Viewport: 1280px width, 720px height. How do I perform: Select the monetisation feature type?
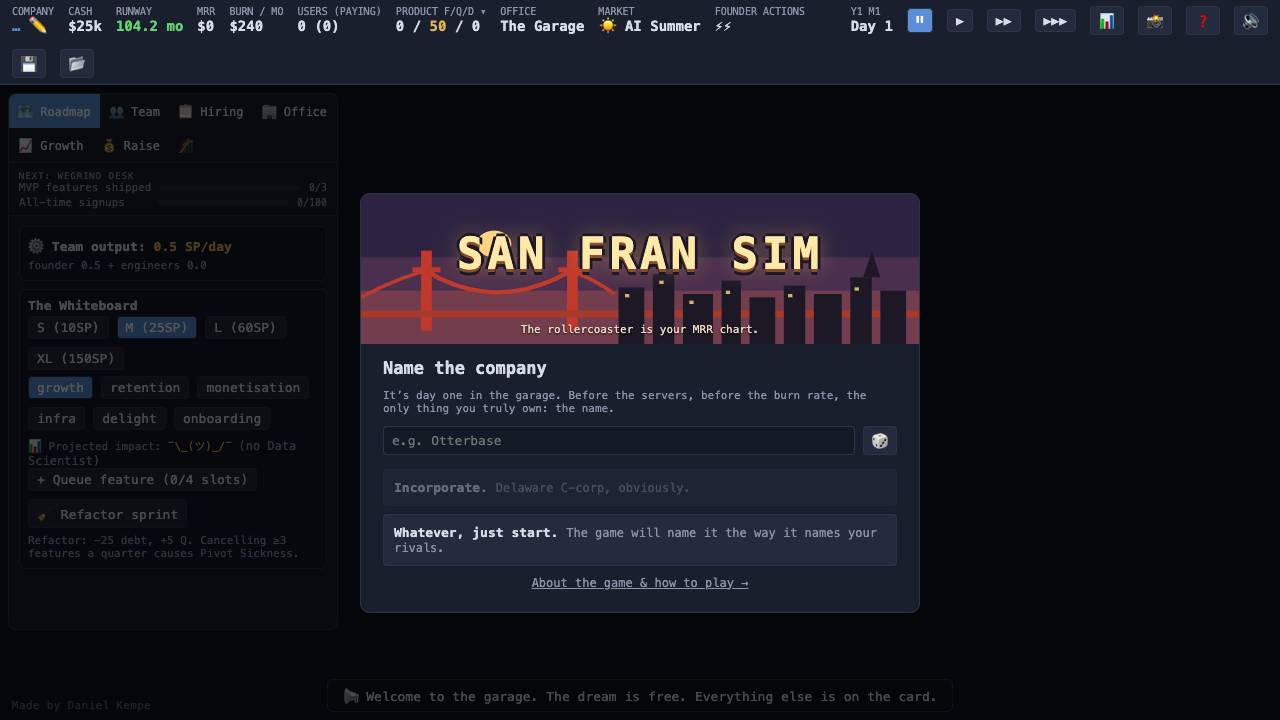(x=253, y=388)
